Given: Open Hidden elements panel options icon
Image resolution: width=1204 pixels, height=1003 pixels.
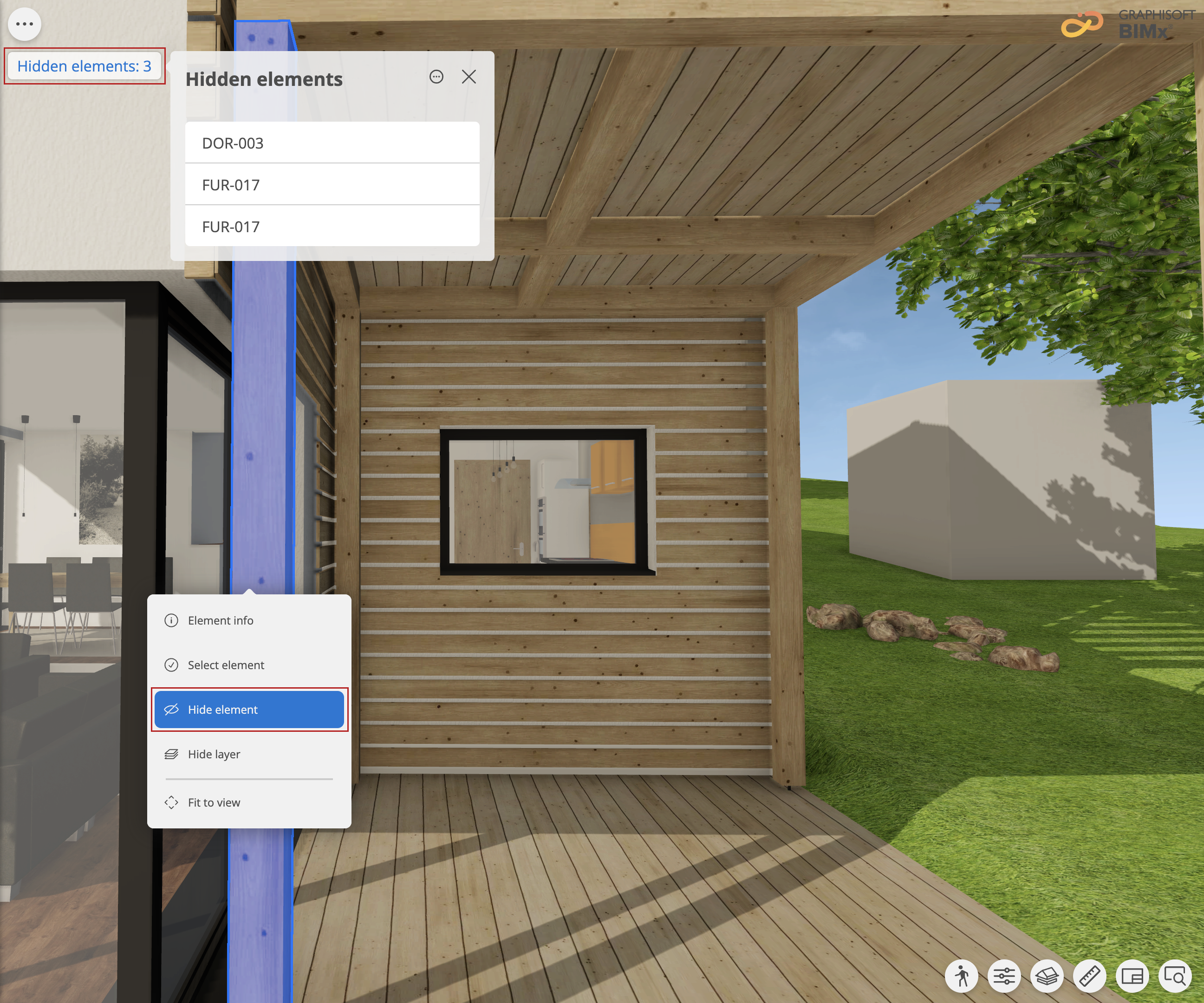Looking at the screenshot, I should tap(436, 77).
